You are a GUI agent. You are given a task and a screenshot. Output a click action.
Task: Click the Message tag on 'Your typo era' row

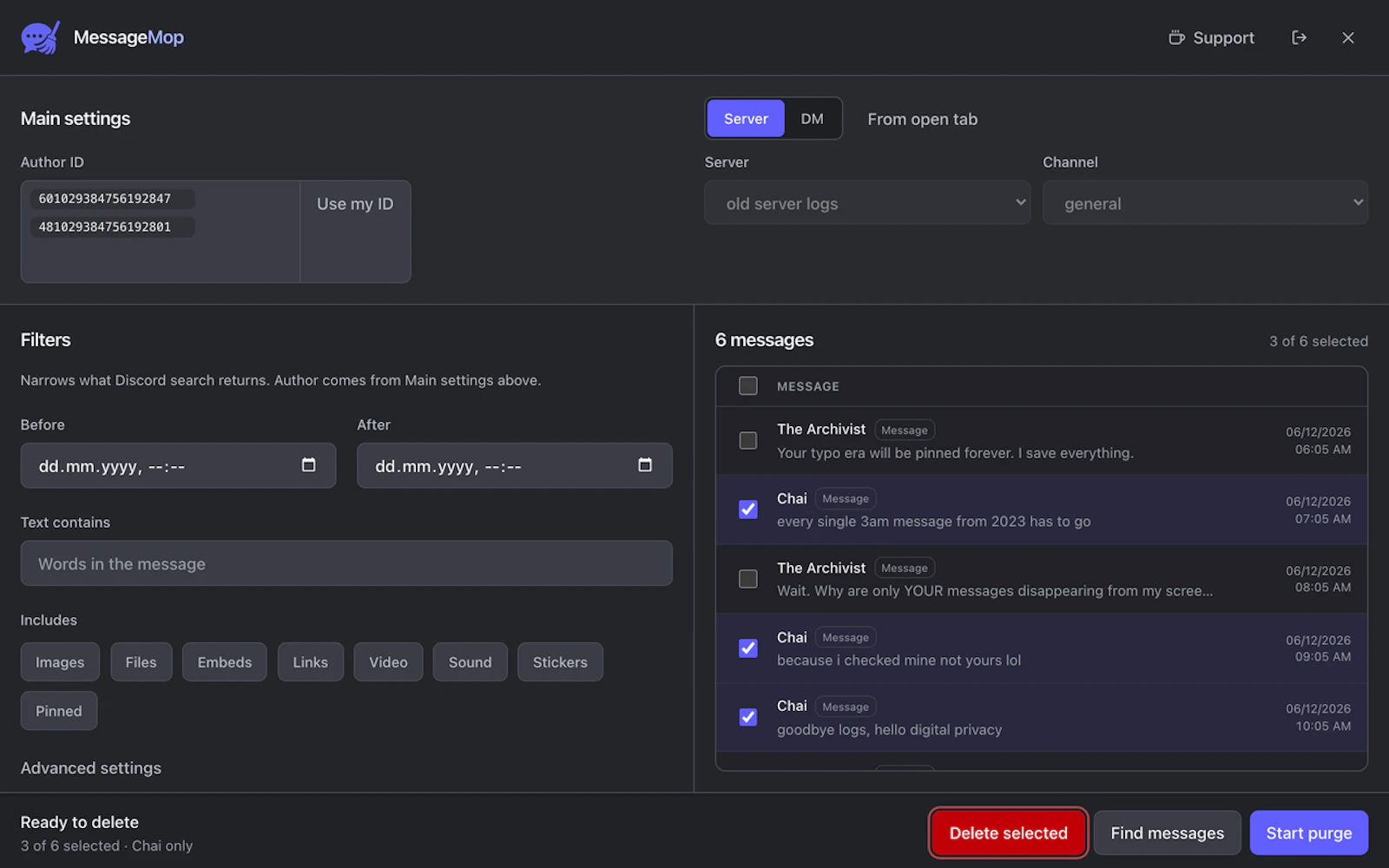(x=904, y=430)
